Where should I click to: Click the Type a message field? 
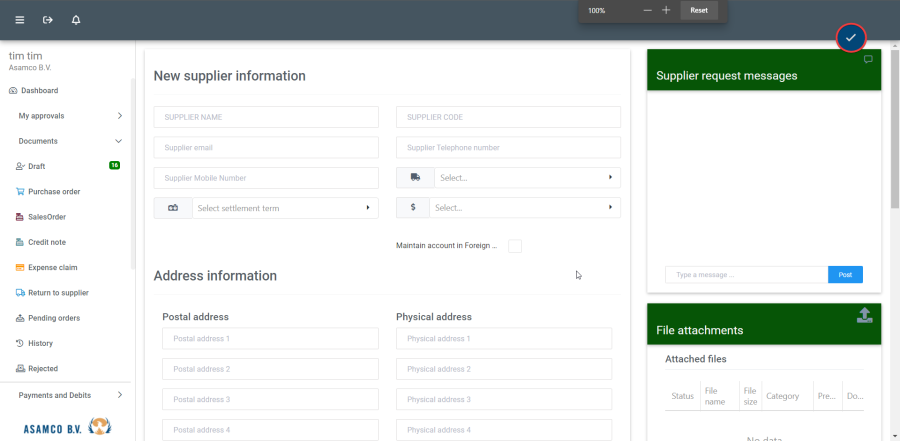(x=746, y=274)
